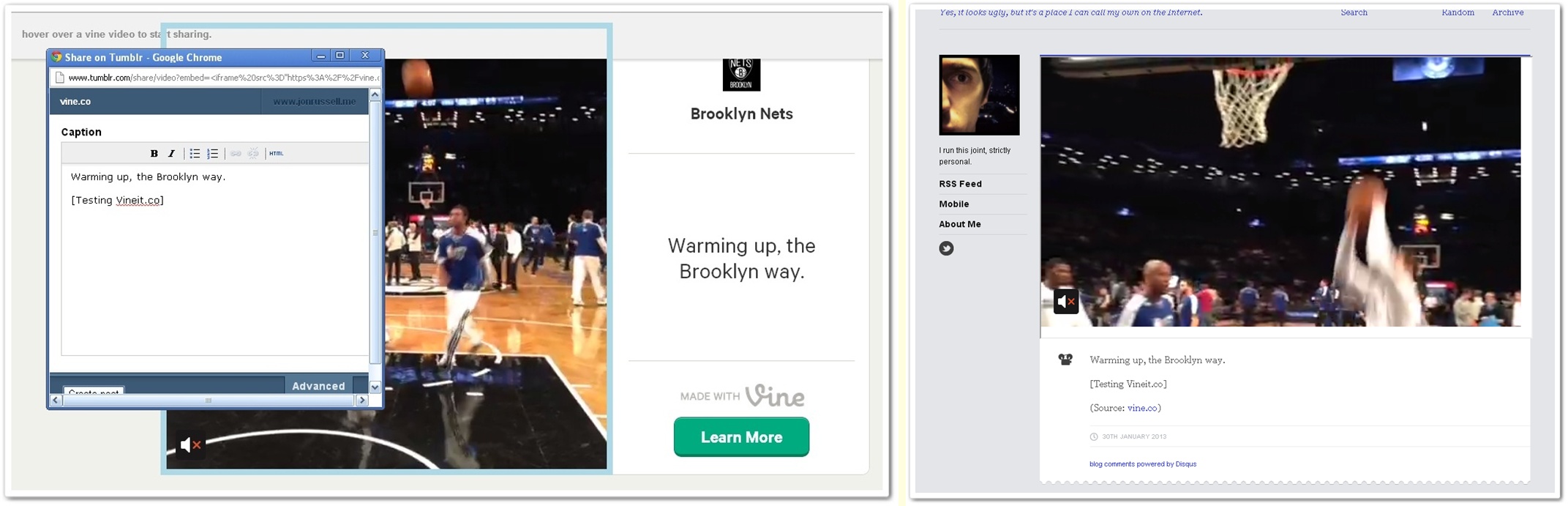Insert an unordered bullet list

[195, 154]
